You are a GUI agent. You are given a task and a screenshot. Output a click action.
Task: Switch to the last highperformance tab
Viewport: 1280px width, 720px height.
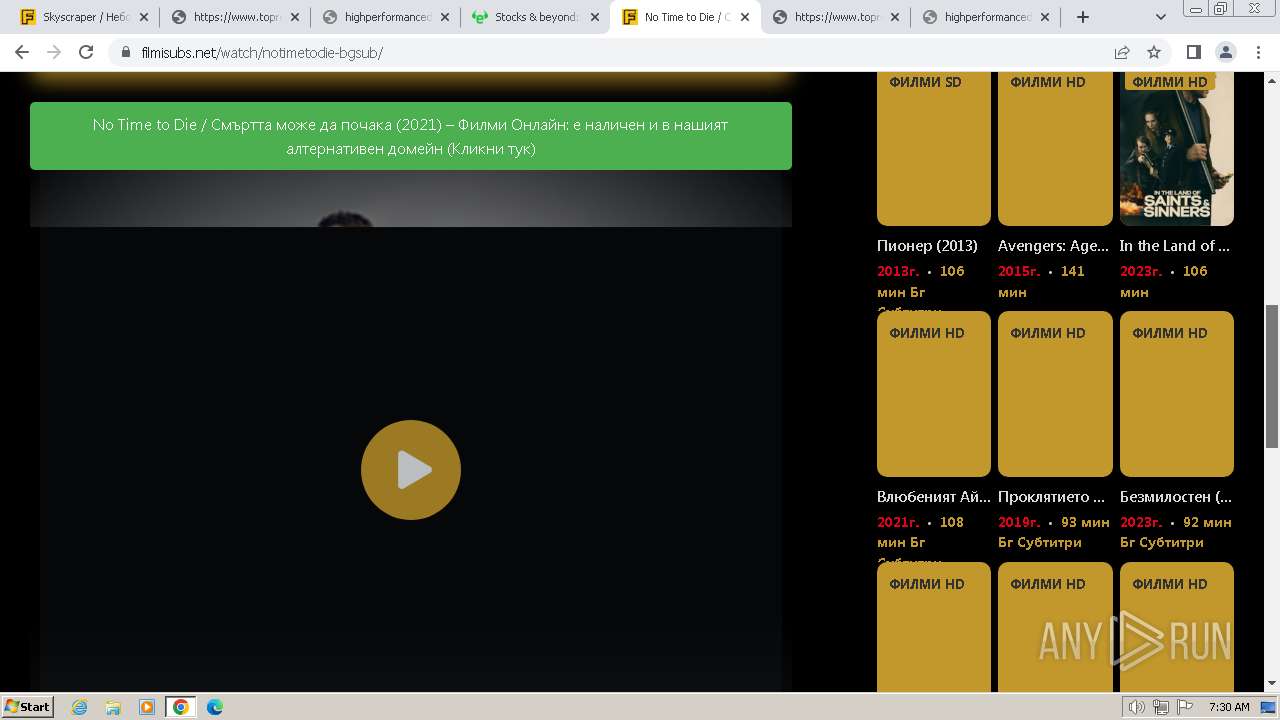tap(985, 17)
